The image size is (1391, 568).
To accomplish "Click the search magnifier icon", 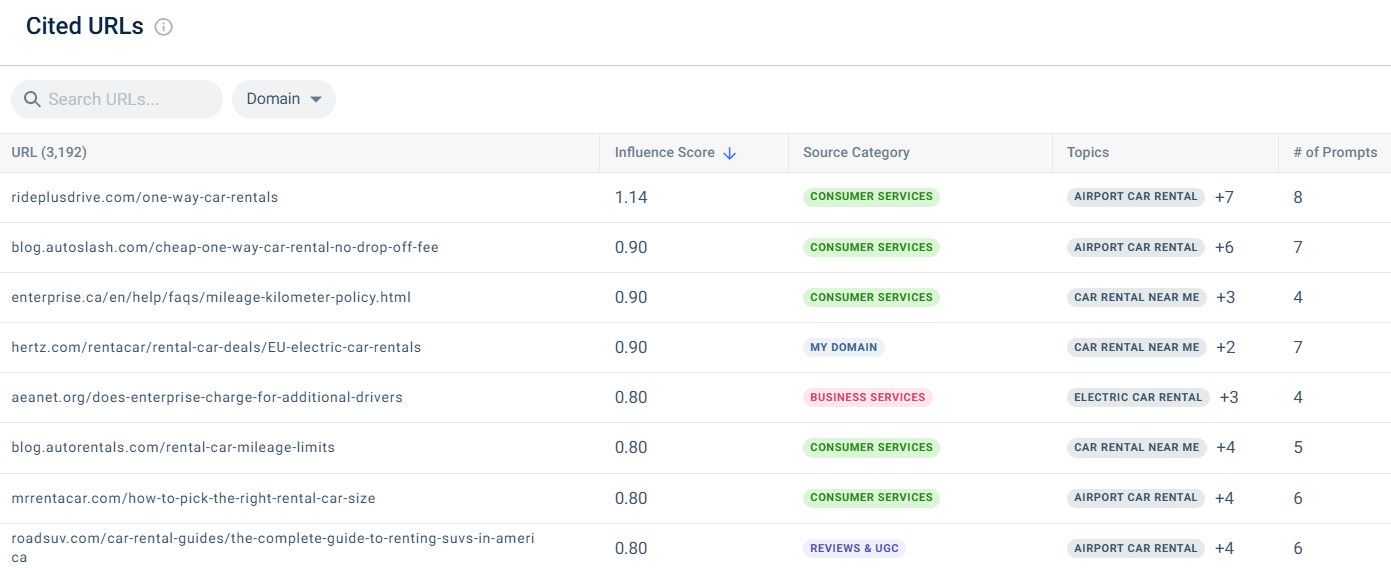I will pos(32,99).
